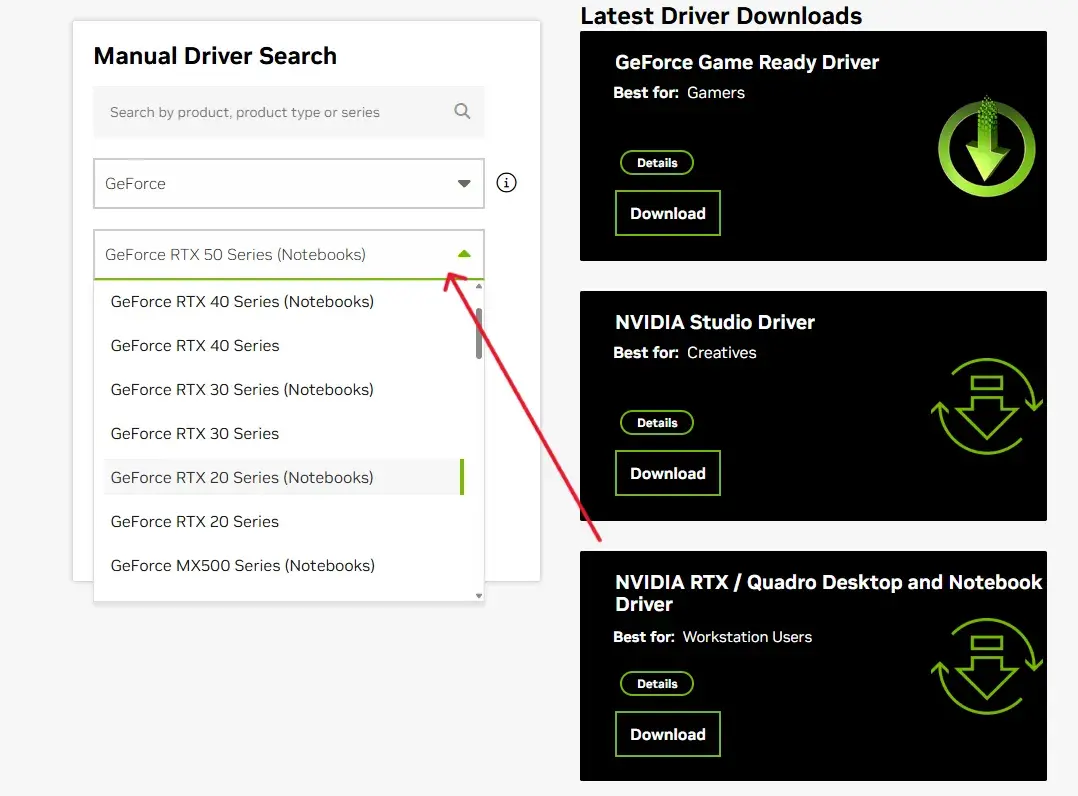Image resolution: width=1078 pixels, height=796 pixels.
Task: Download the NVIDIA Studio Driver
Action: pyautogui.click(x=667, y=473)
